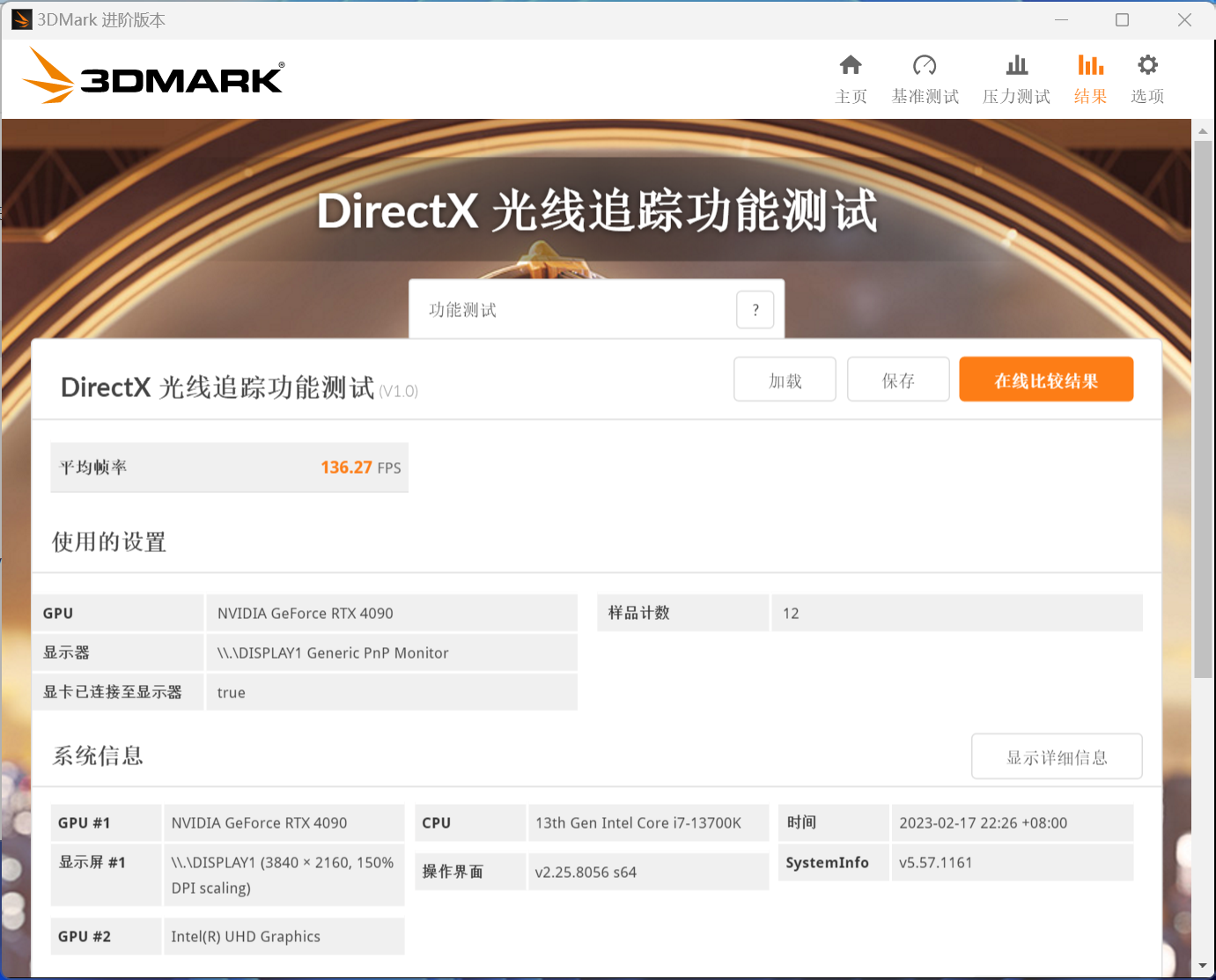Click the 3DMark title bar app icon

[x=21, y=19]
